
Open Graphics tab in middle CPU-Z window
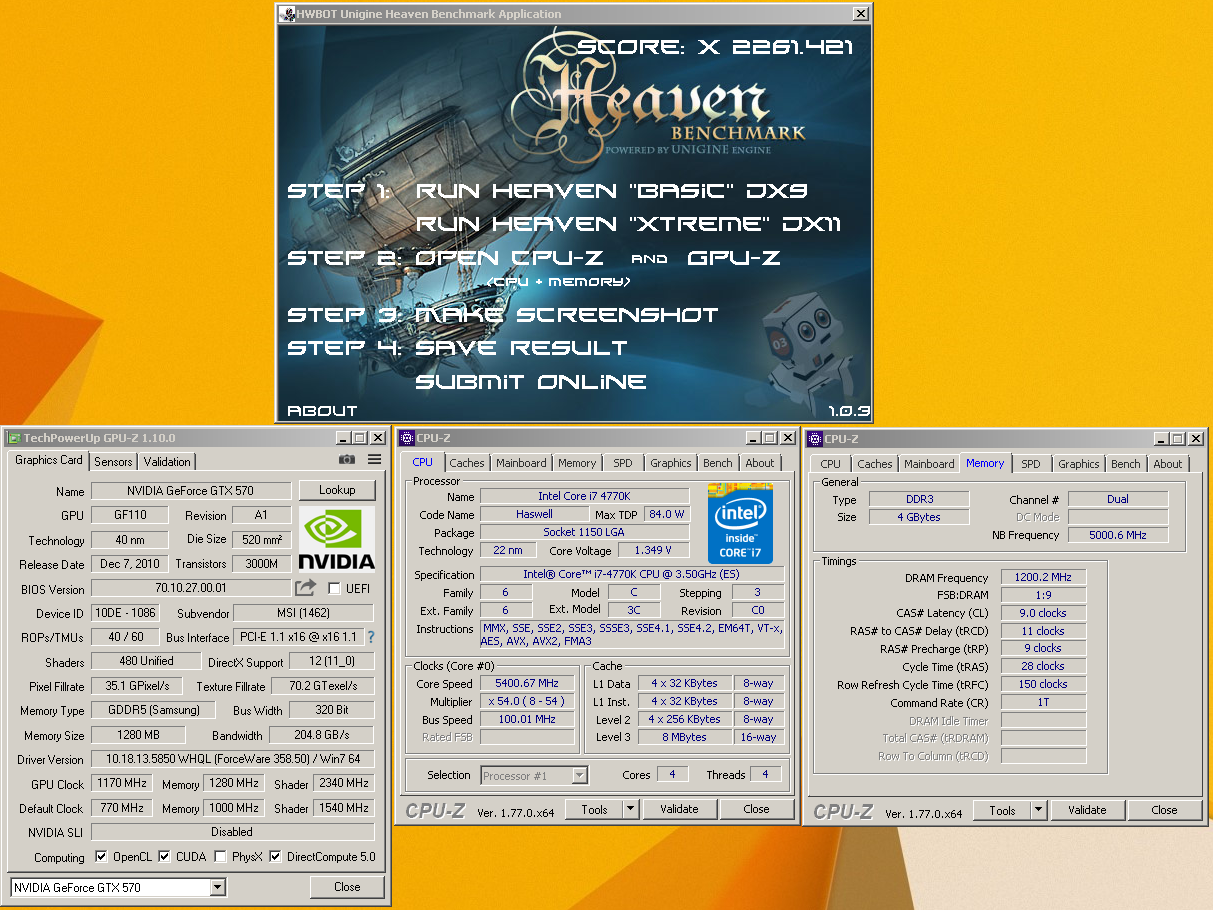point(670,463)
